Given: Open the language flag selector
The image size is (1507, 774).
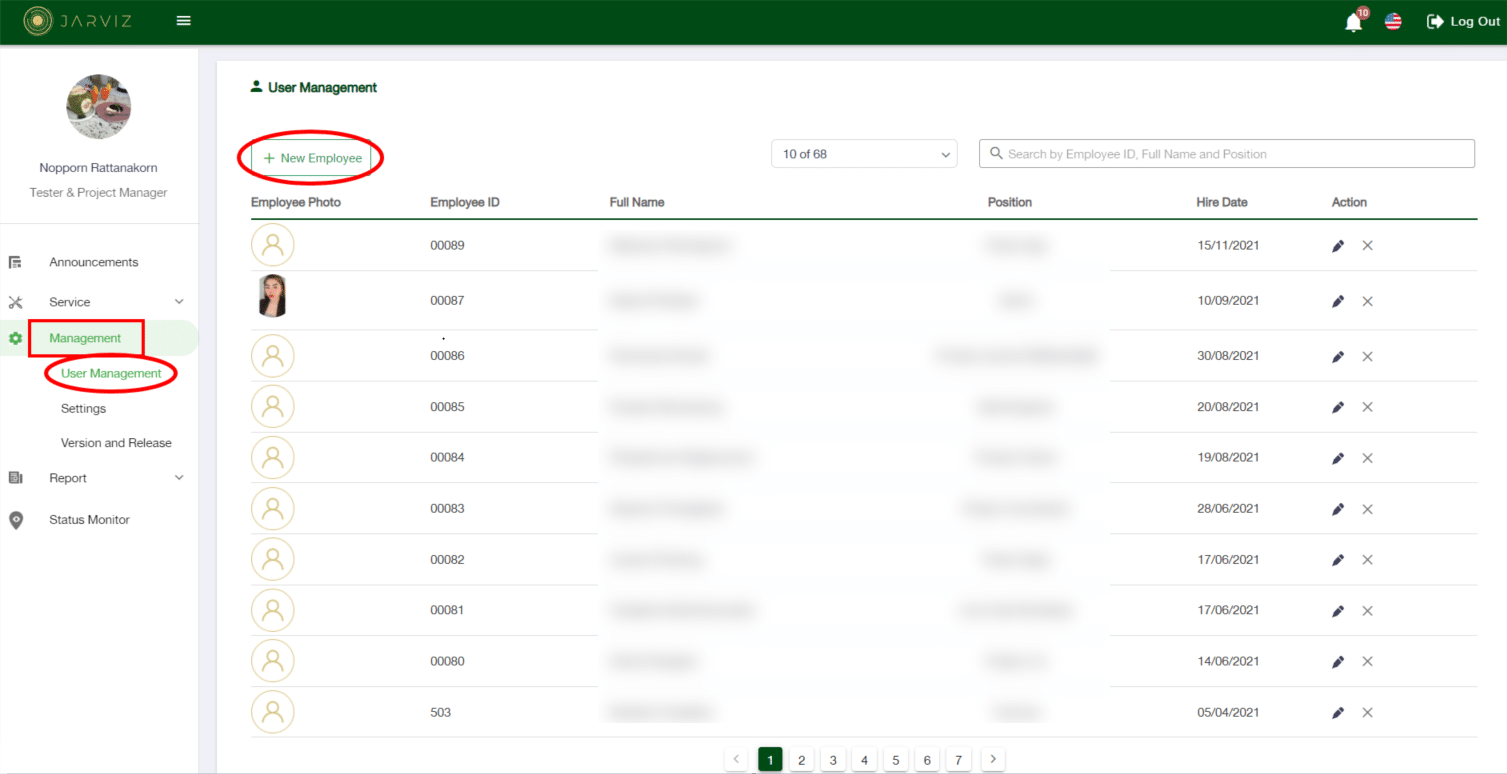Looking at the screenshot, I should click(1393, 22).
